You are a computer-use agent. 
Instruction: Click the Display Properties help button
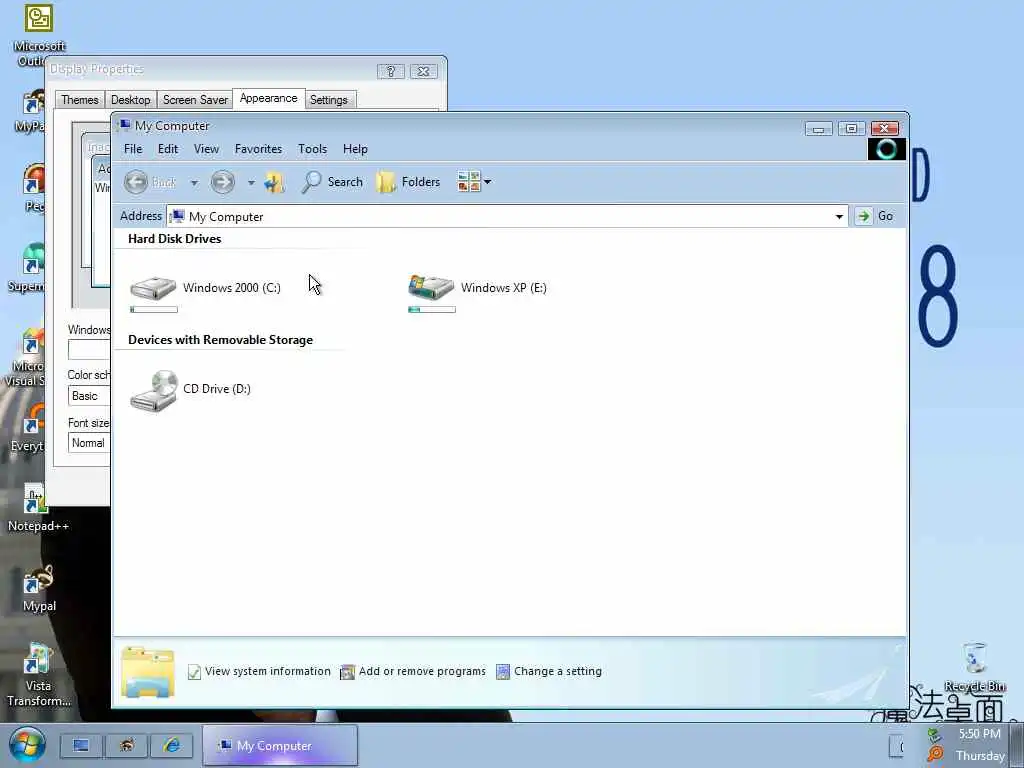391,71
